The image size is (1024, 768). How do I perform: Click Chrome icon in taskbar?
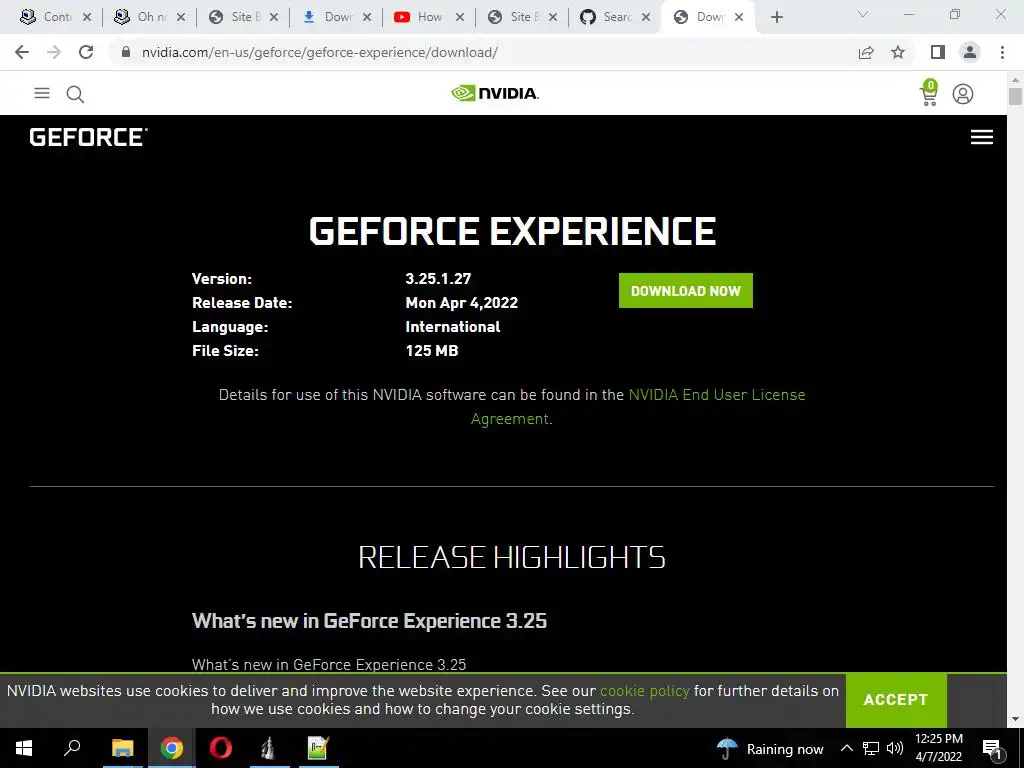pyautogui.click(x=172, y=748)
